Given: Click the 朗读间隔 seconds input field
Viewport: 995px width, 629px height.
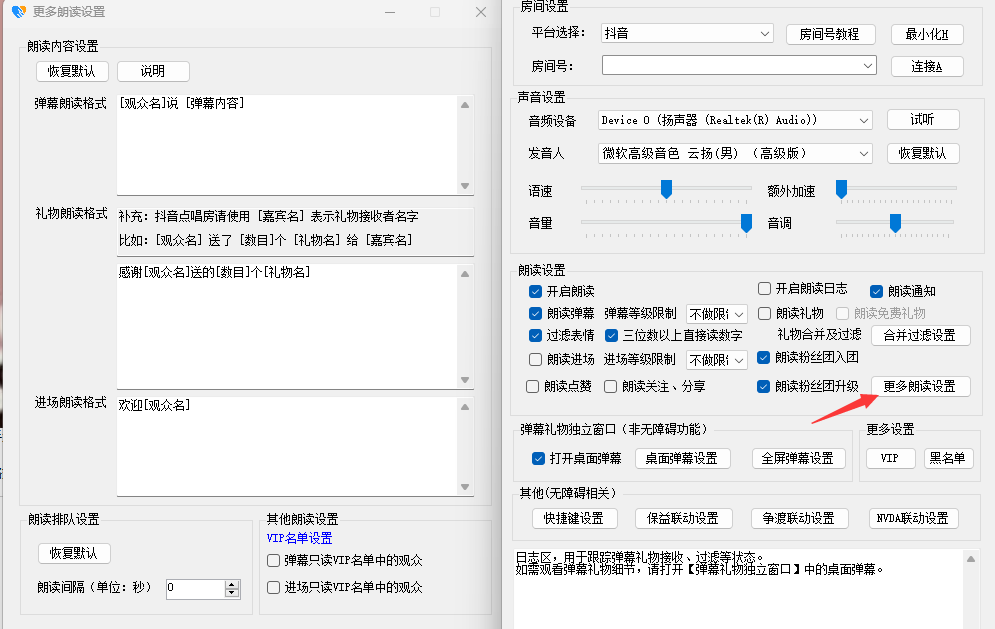Looking at the screenshot, I should coord(195,588).
